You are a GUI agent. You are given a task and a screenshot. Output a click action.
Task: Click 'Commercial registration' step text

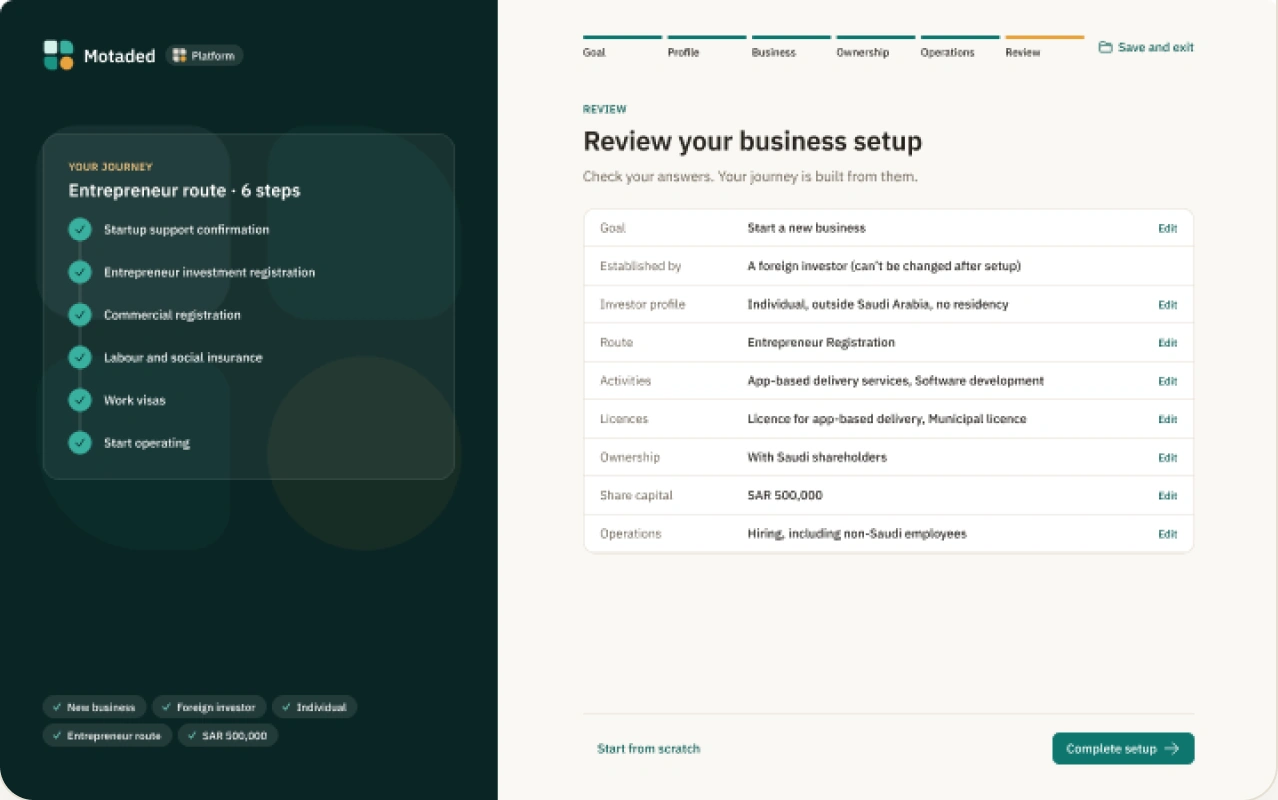click(172, 315)
